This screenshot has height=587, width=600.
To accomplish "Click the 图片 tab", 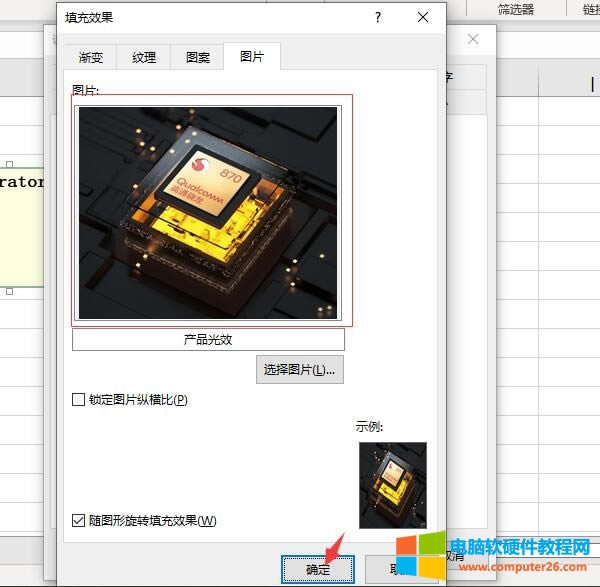I will [252, 57].
